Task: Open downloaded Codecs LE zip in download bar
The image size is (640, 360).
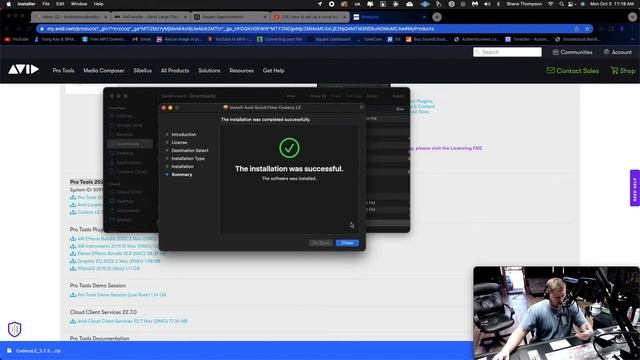Action: pyautogui.click(x=34, y=351)
